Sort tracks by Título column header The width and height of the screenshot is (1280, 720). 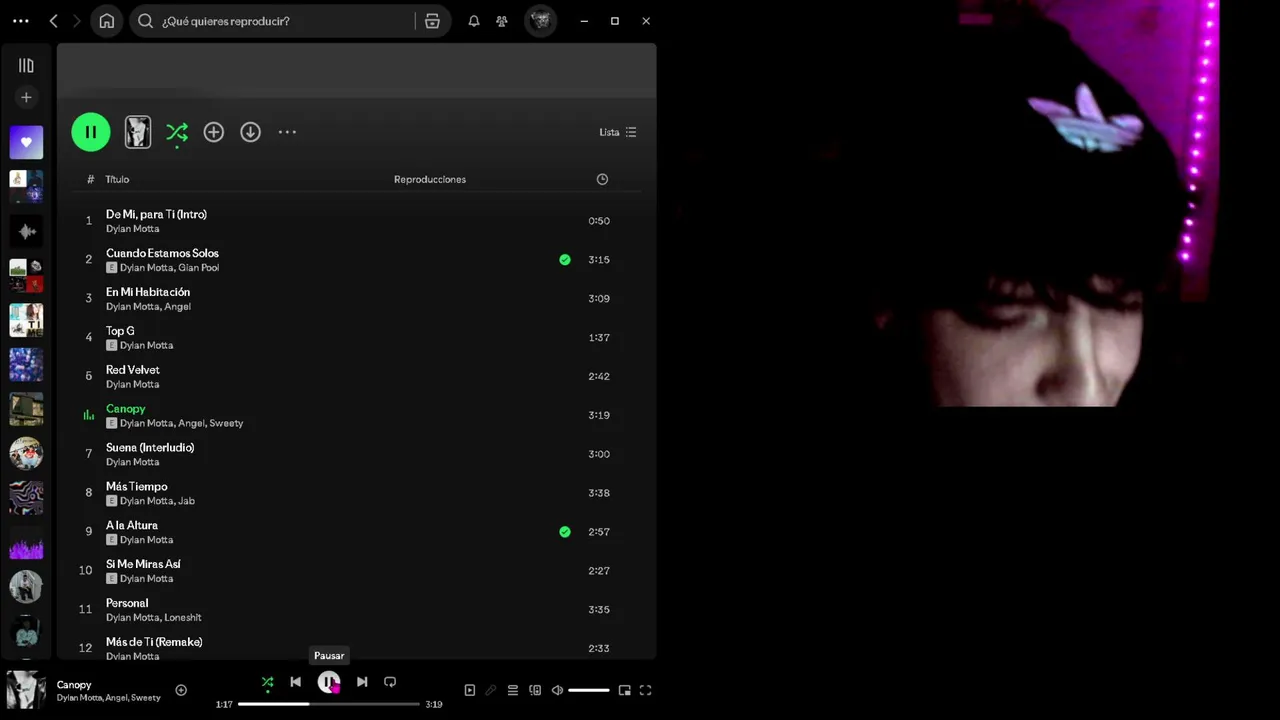117,179
